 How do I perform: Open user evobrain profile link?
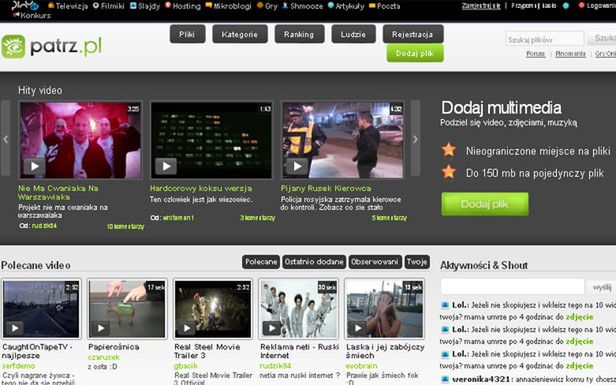coord(361,366)
